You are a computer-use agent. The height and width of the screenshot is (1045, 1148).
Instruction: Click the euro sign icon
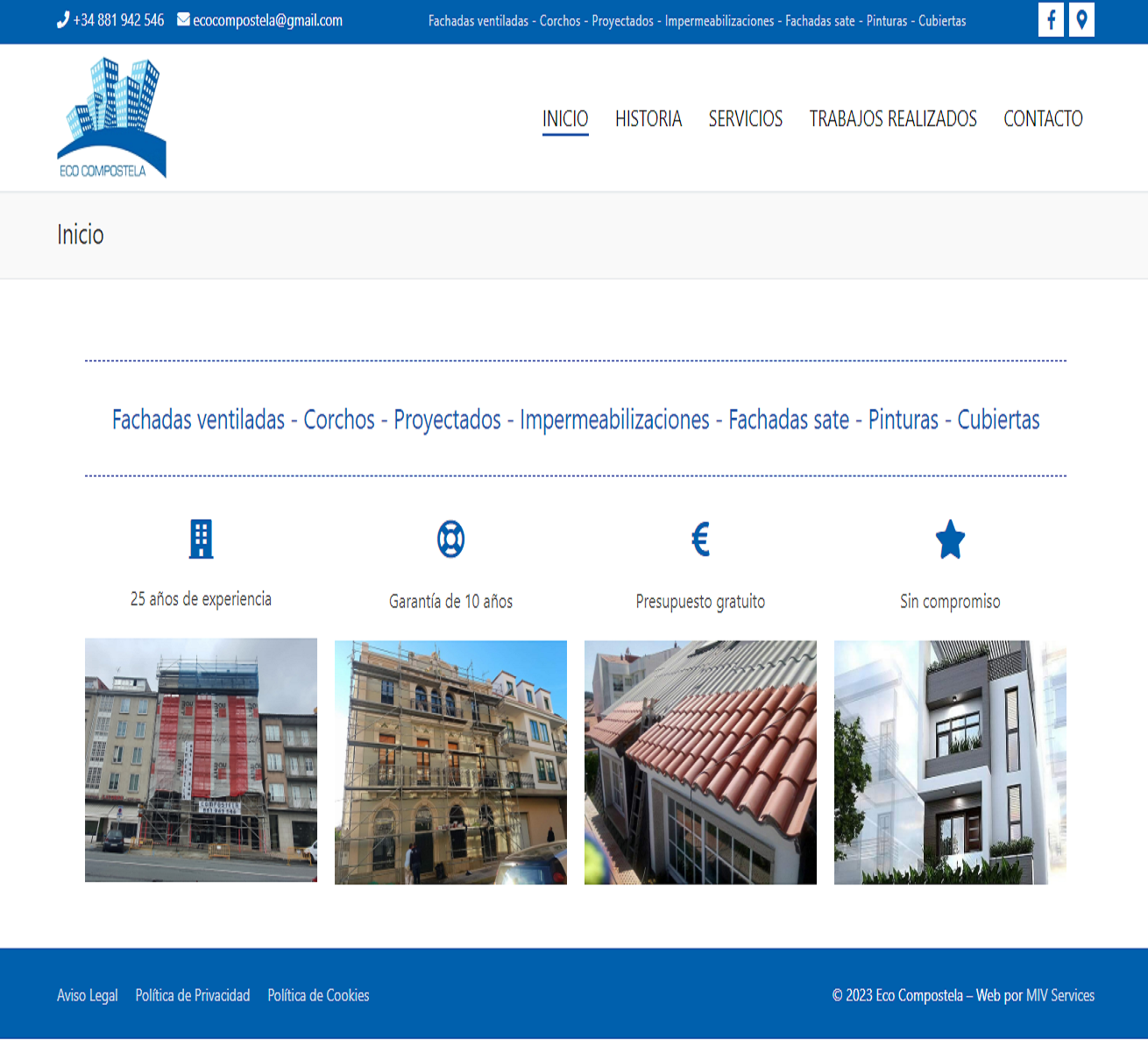(x=700, y=539)
